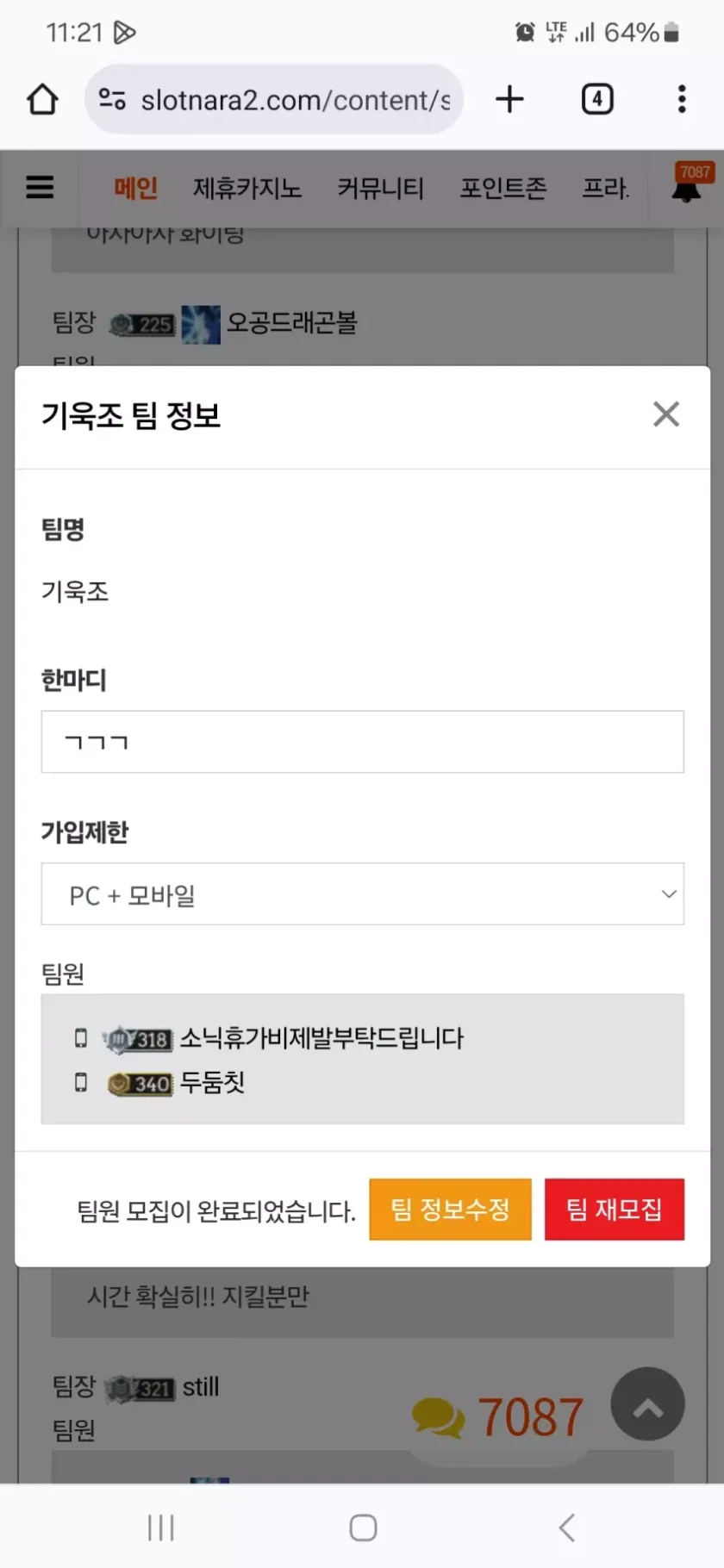Open the hamburger site menu

click(x=40, y=187)
